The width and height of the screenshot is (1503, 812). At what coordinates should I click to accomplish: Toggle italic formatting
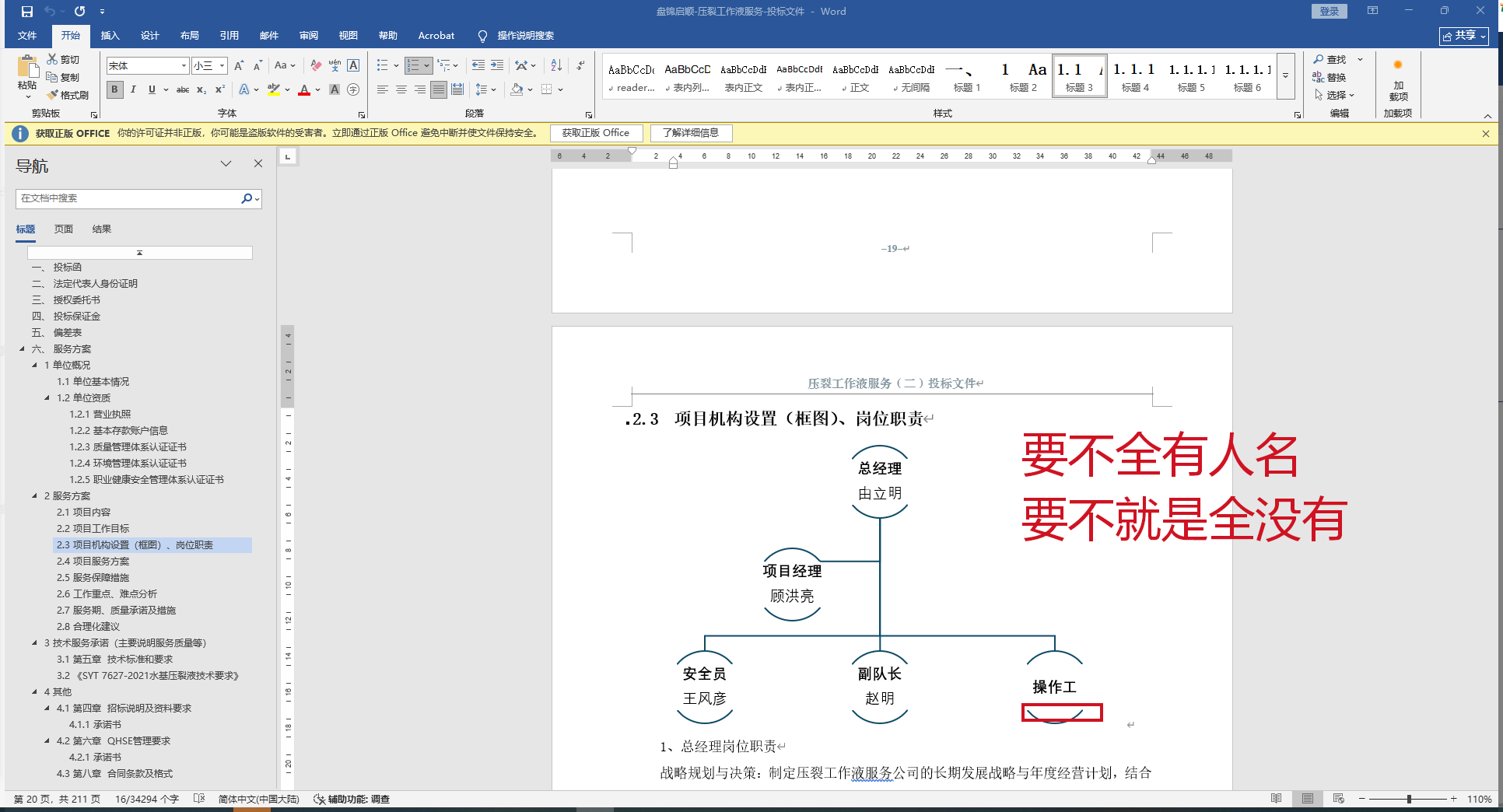(133, 89)
